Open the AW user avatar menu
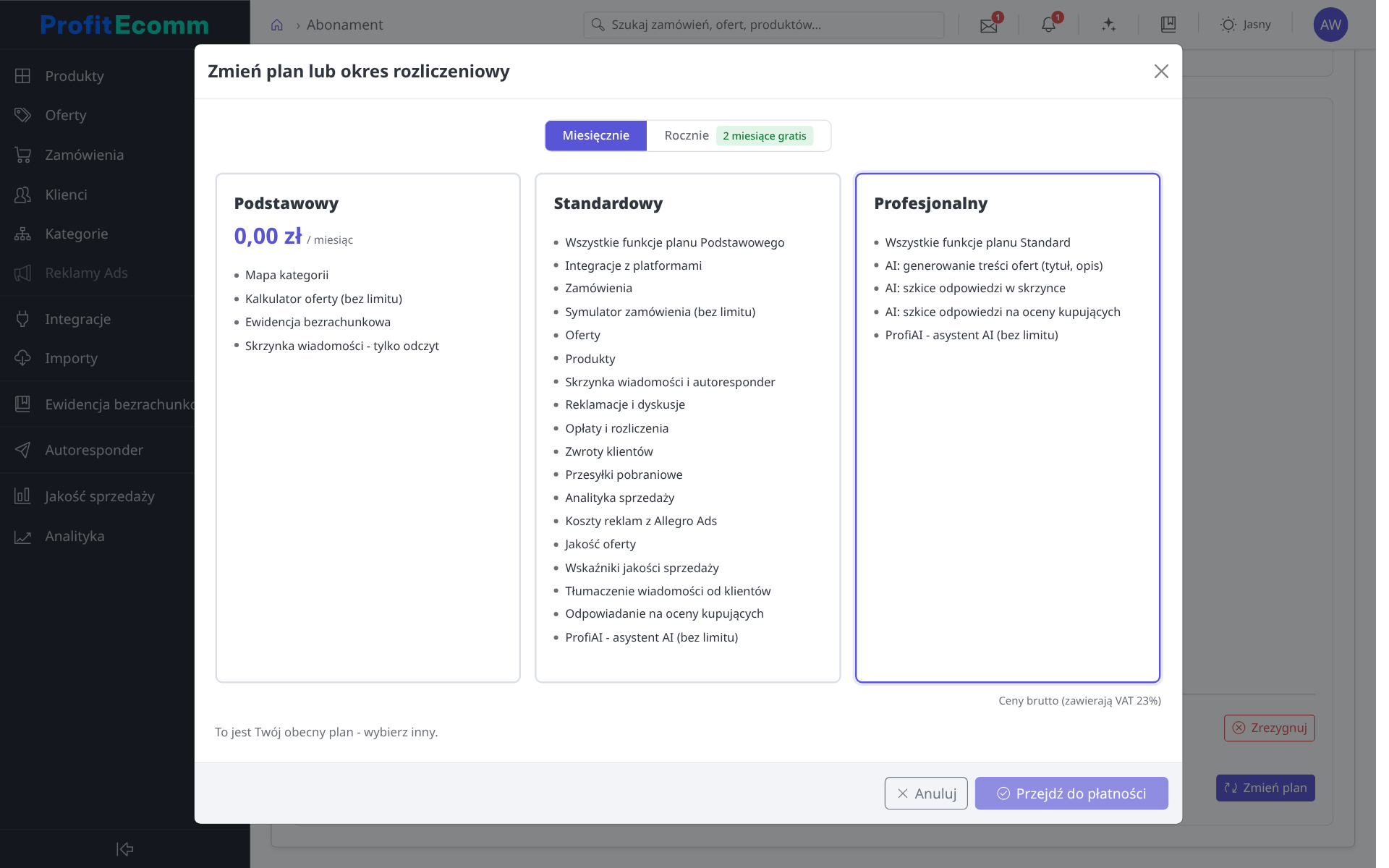Image resolution: width=1389 pixels, height=868 pixels. click(1330, 25)
